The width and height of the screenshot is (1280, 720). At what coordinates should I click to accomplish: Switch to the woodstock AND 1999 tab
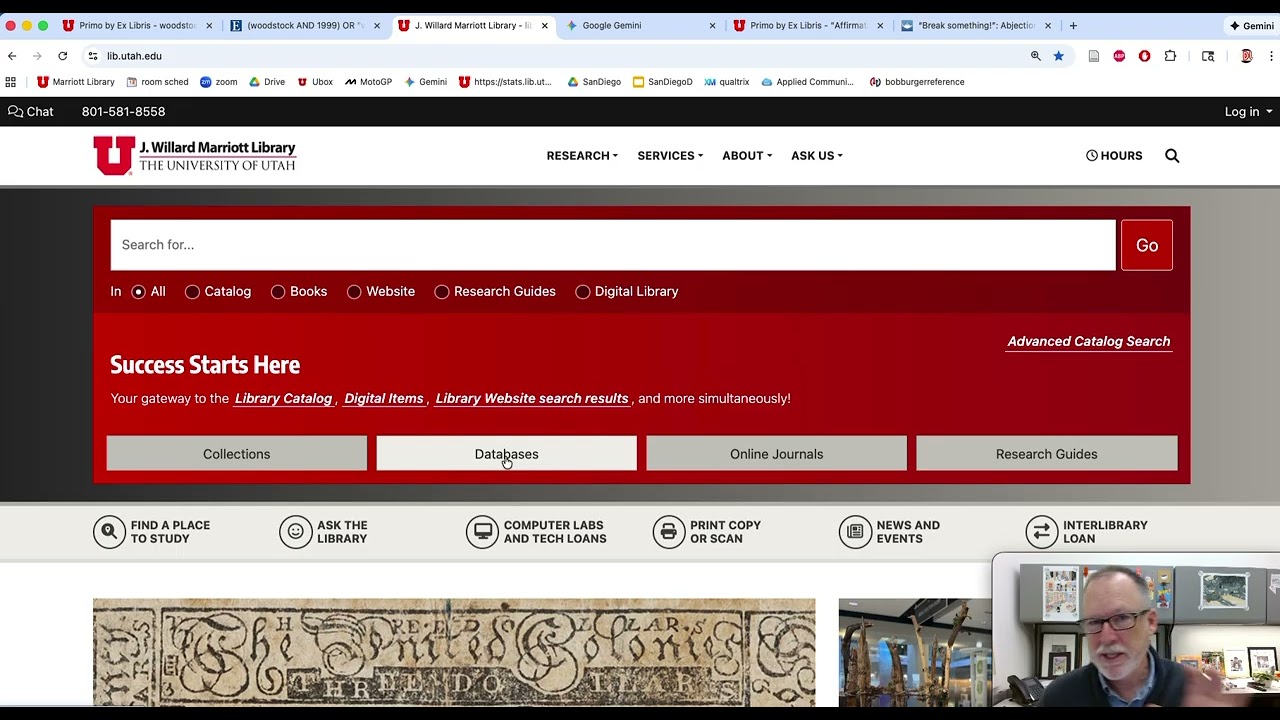pyautogui.click(x=305, y=25)
